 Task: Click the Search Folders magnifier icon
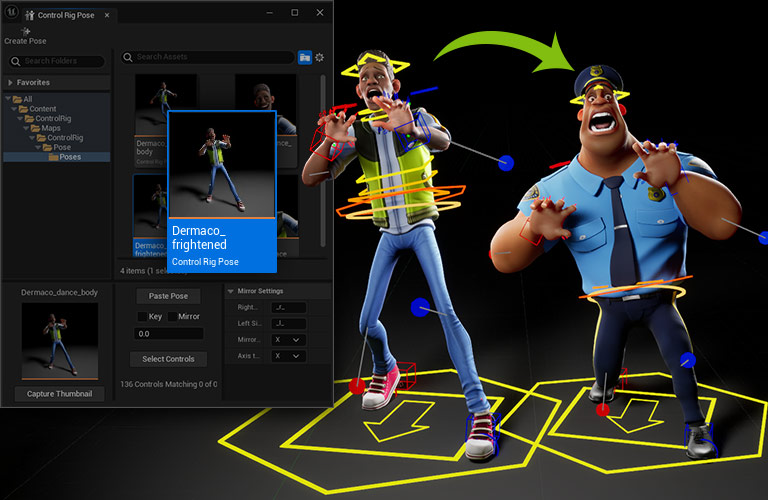[16, 61]
